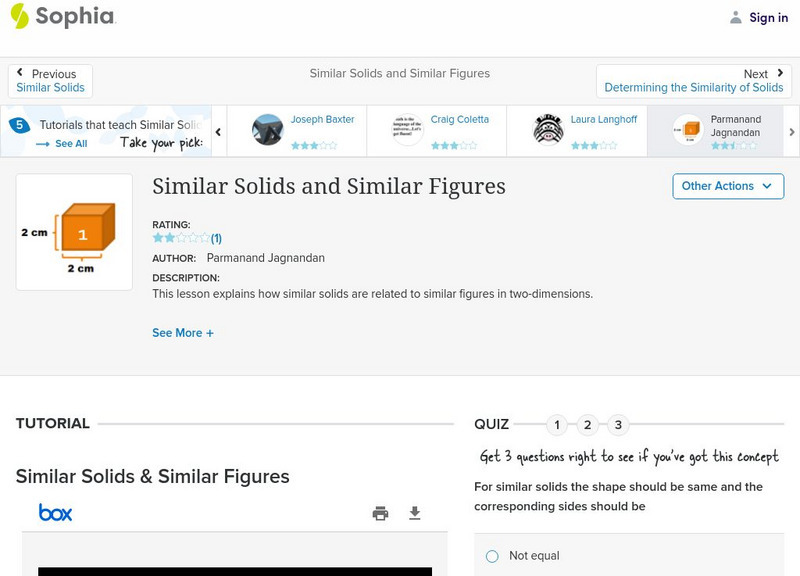Click the Box logo in the viewer
Image resolution: width=800 pixels, height=576 pixels.
pos(56,513)
